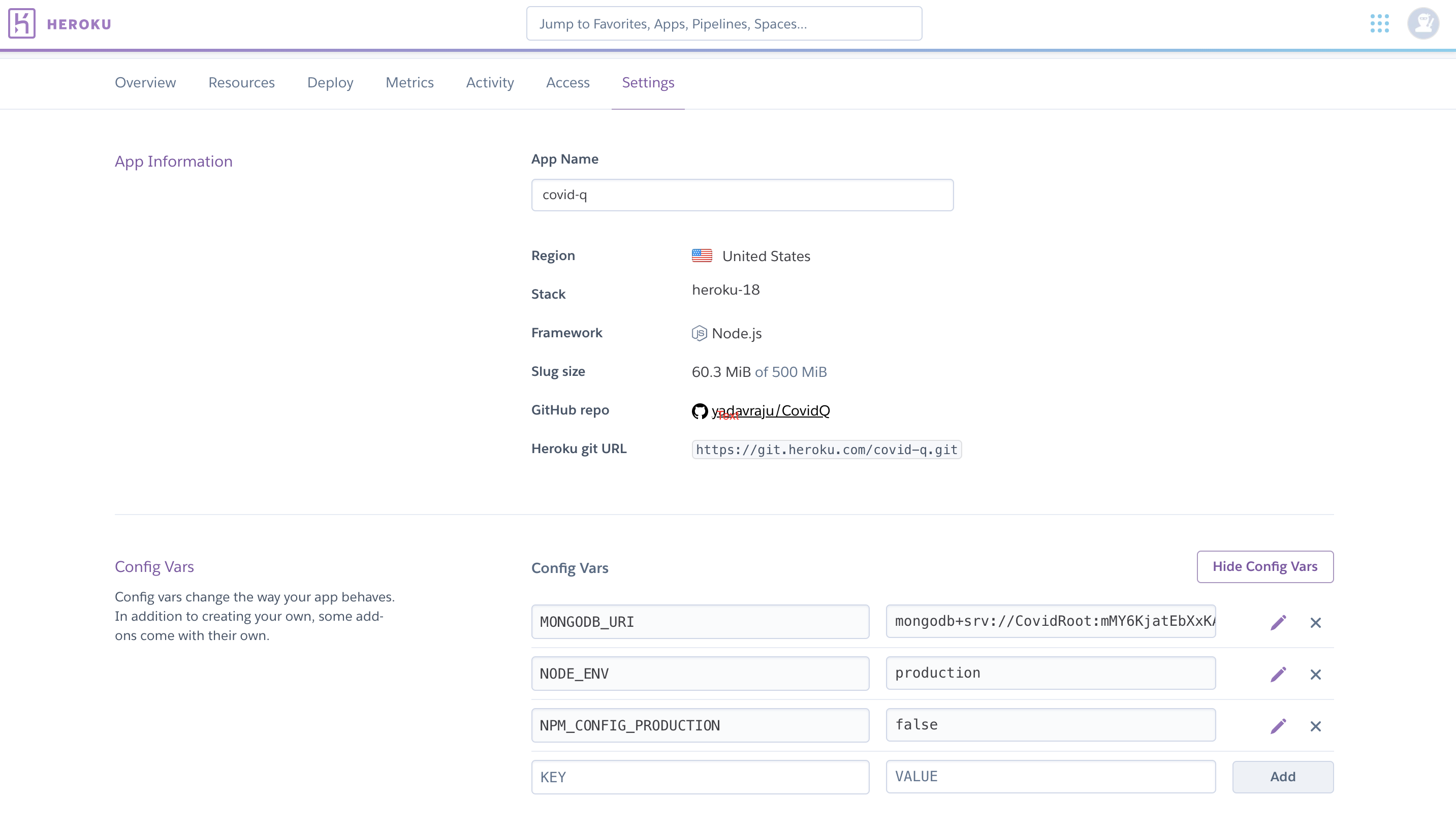The height and width of the screenshot is (831, 1456).
Task: Click the GitHub repo label
Action: [x=570, y=410]
